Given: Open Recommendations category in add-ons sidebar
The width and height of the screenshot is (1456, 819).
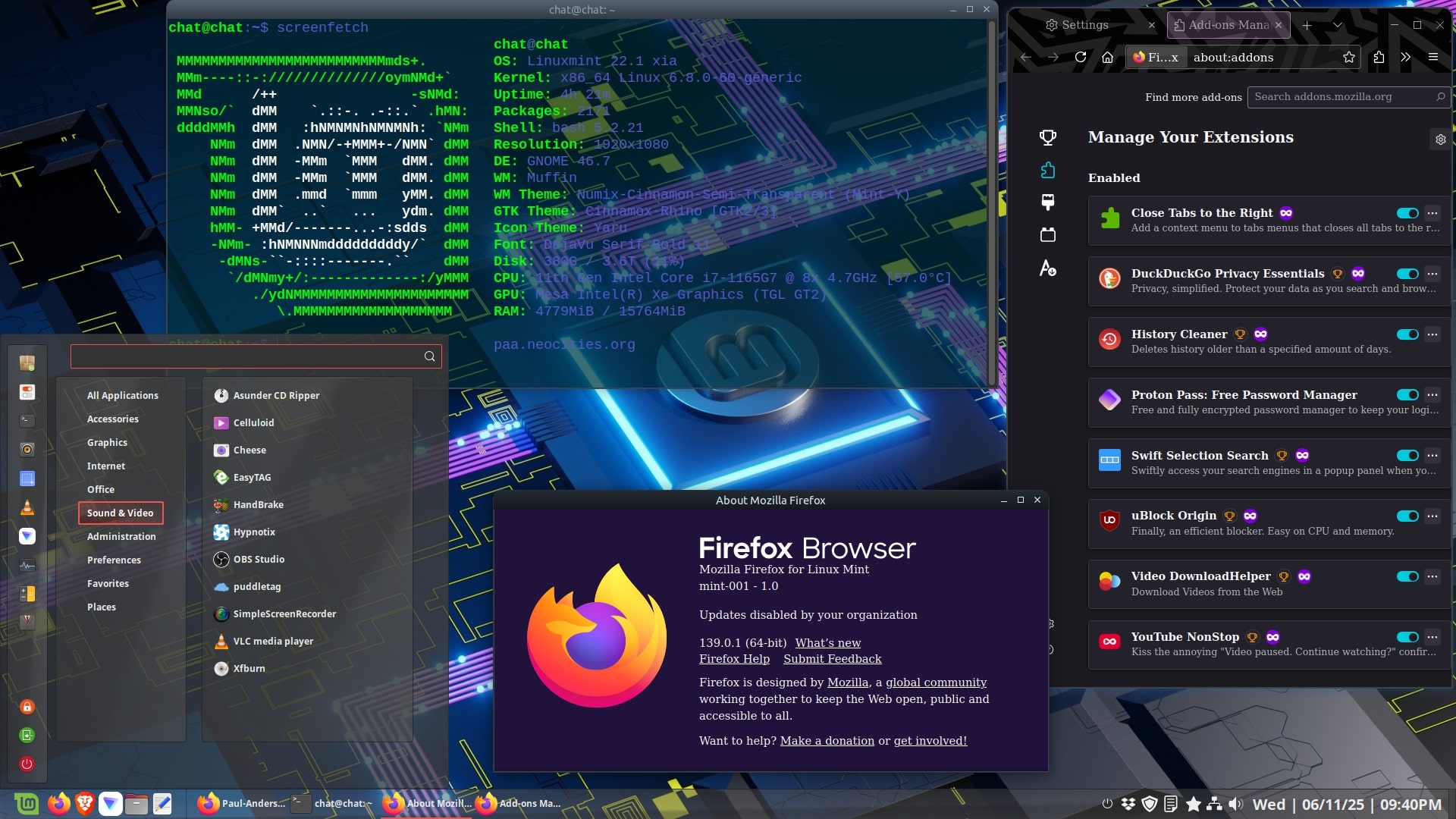Looking at the screenshot, I should coord(1048,137).
